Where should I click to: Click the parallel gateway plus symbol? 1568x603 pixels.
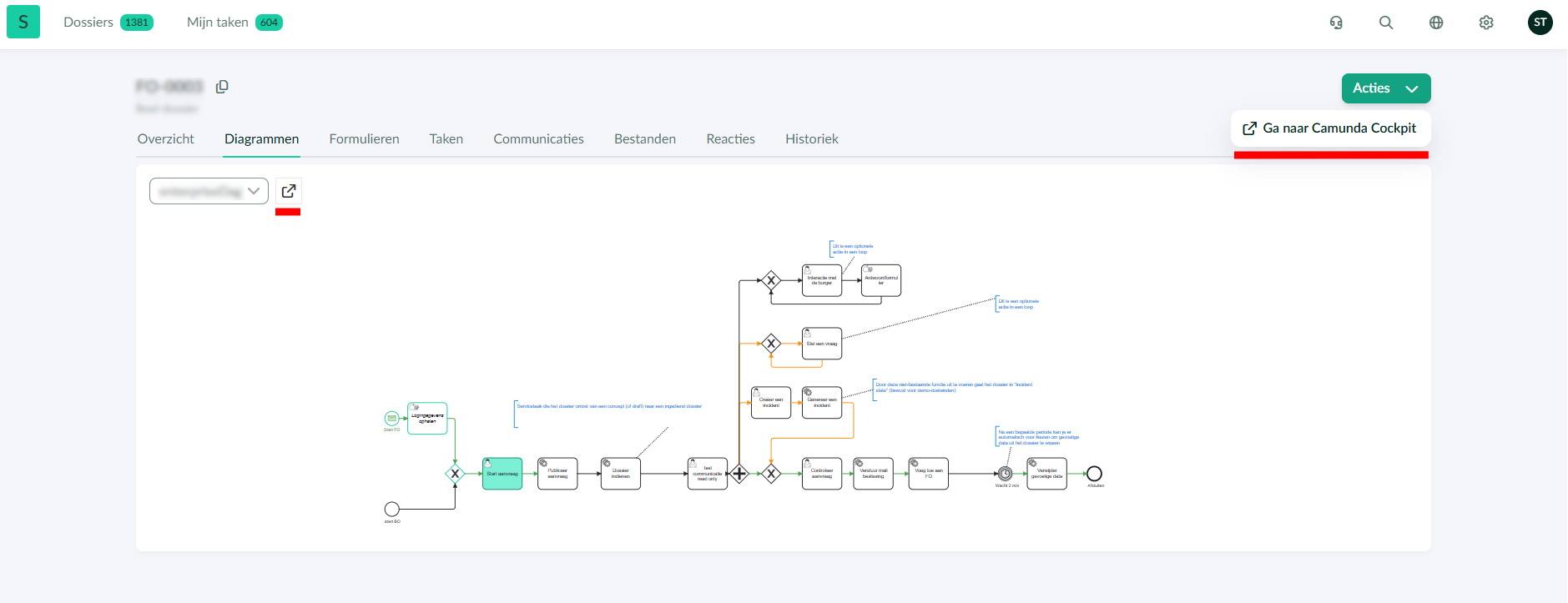739,474
